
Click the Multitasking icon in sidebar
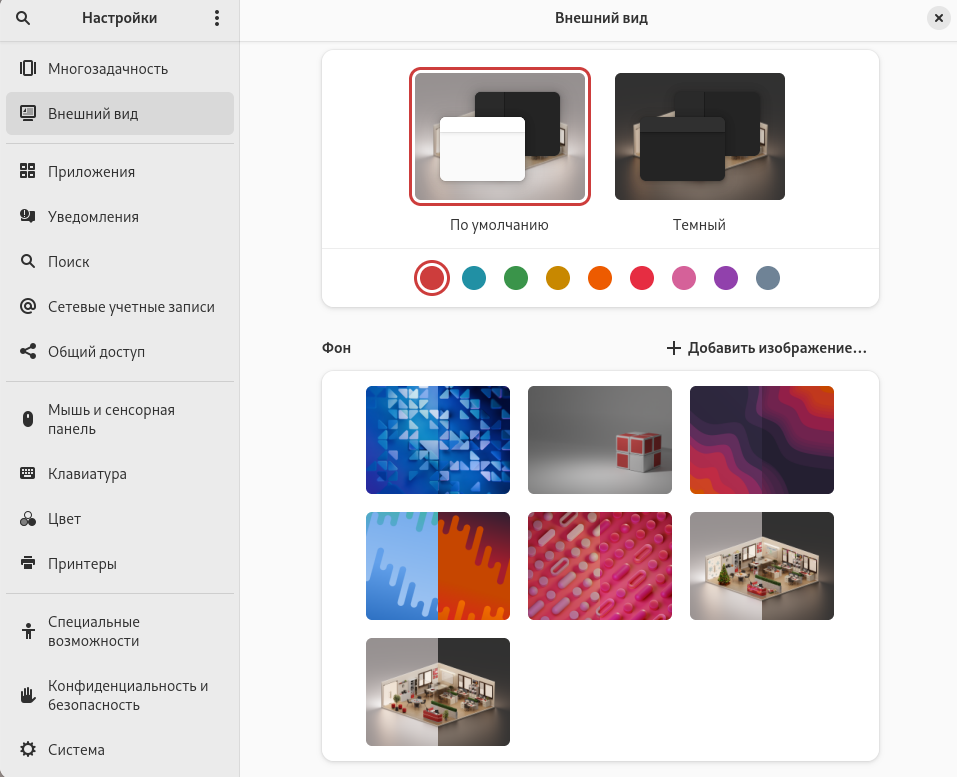coord(28,69)
